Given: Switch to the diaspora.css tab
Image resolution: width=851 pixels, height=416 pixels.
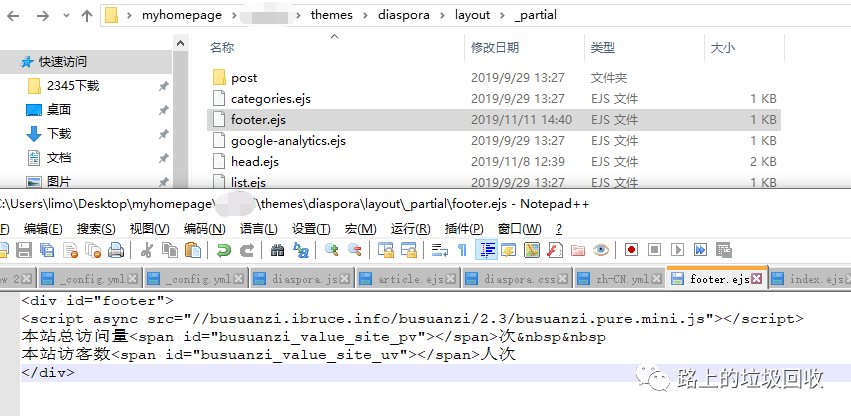Looking at the screenshot, I should pyautogui.click(x=515, y=279).
